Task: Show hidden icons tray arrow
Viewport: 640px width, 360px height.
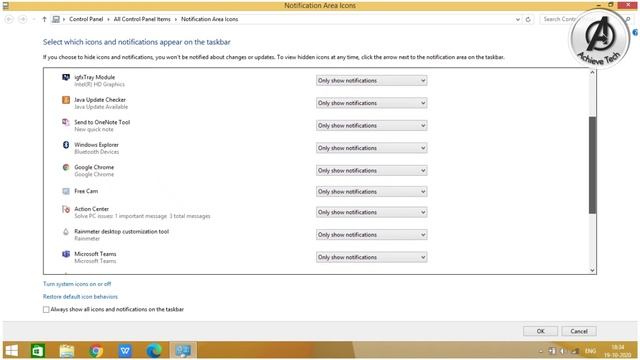Action: pyautogui.click(x=541, y=351)
